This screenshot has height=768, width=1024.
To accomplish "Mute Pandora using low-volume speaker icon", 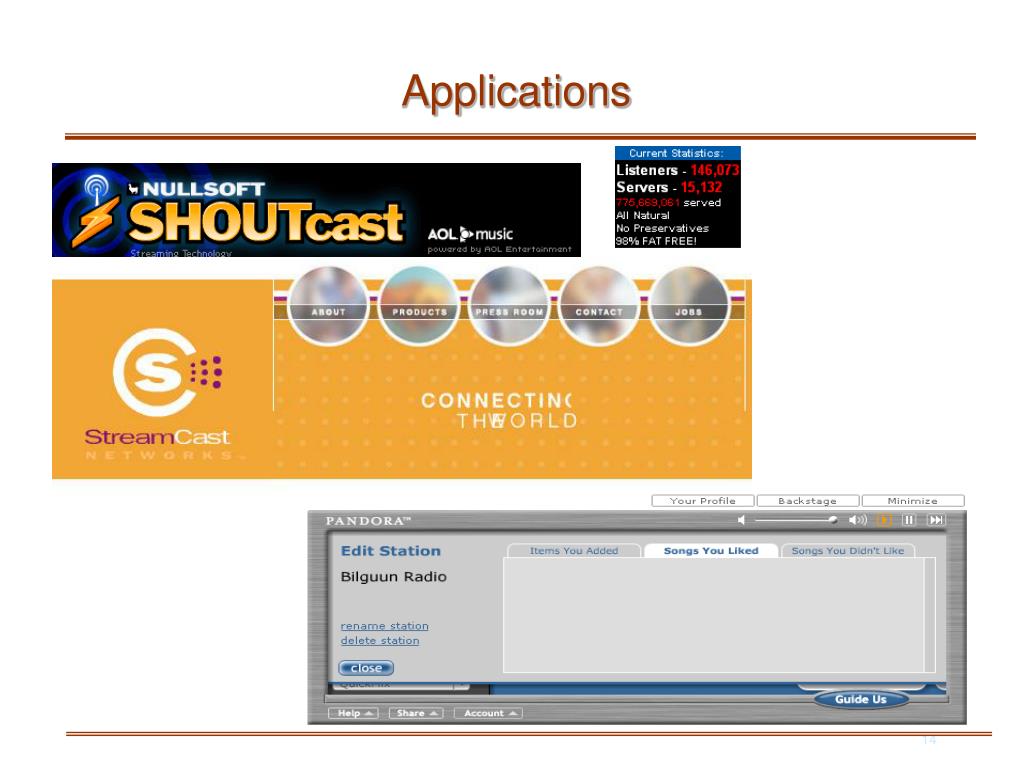I will tap(741, 520).
